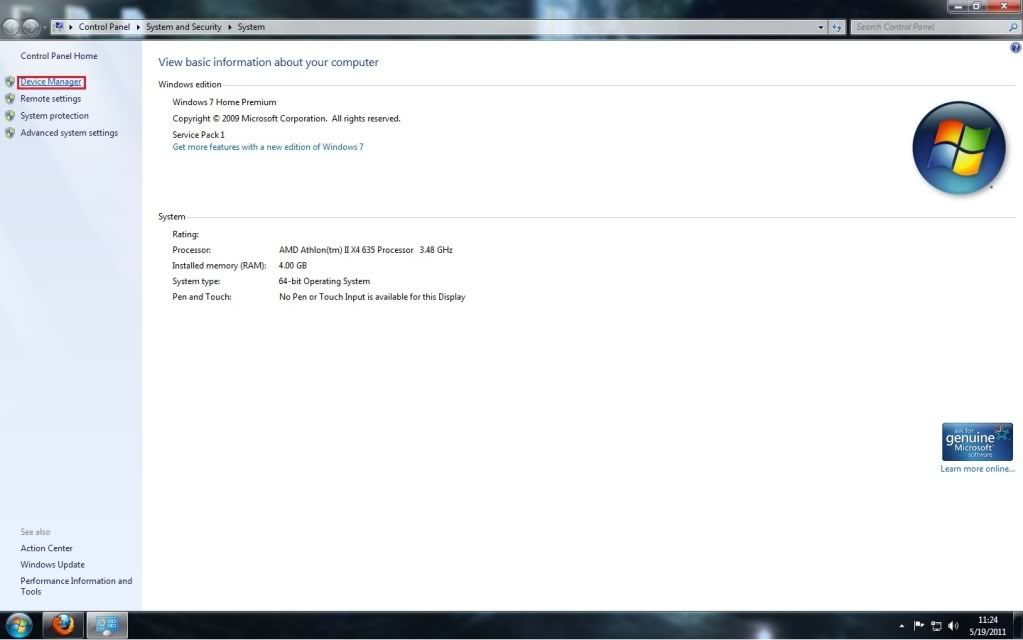This screenshot has height=640, width=1023.
Task: Expand the arrow before the Control Panel breadcrumb
Action: tap(70, 27)
